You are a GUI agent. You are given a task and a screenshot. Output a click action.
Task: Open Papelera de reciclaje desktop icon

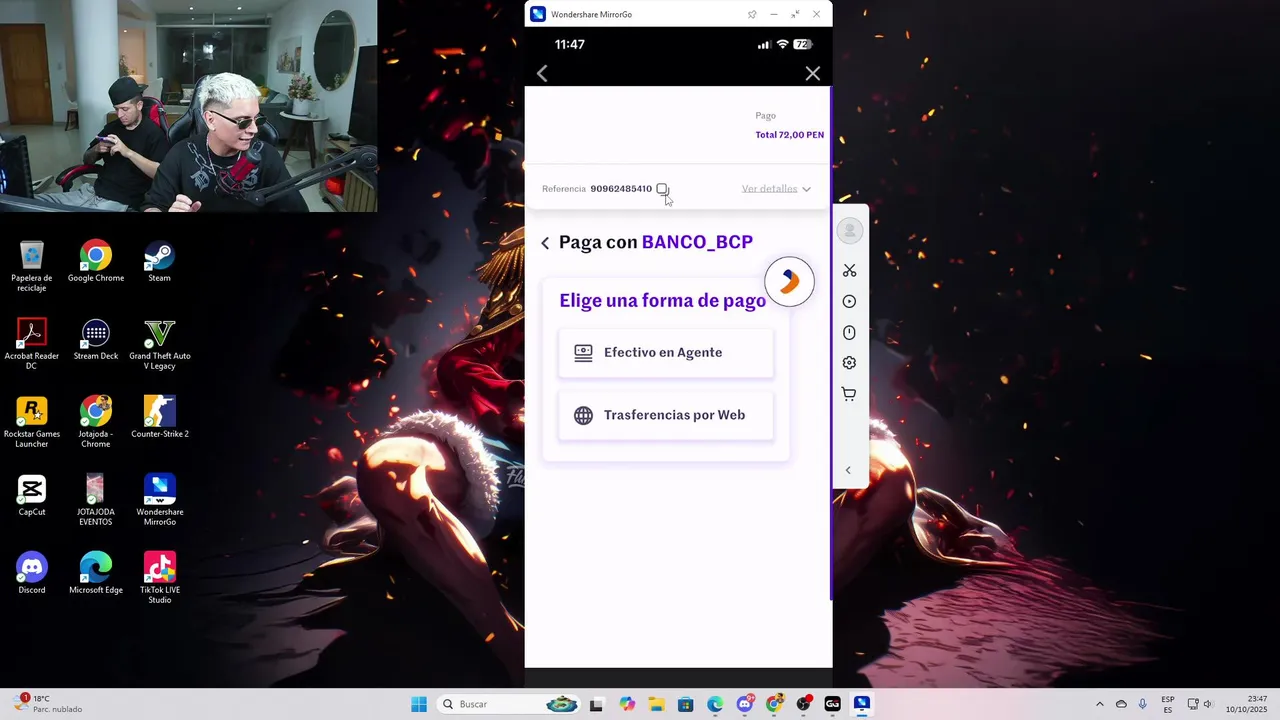click(32, 266)
